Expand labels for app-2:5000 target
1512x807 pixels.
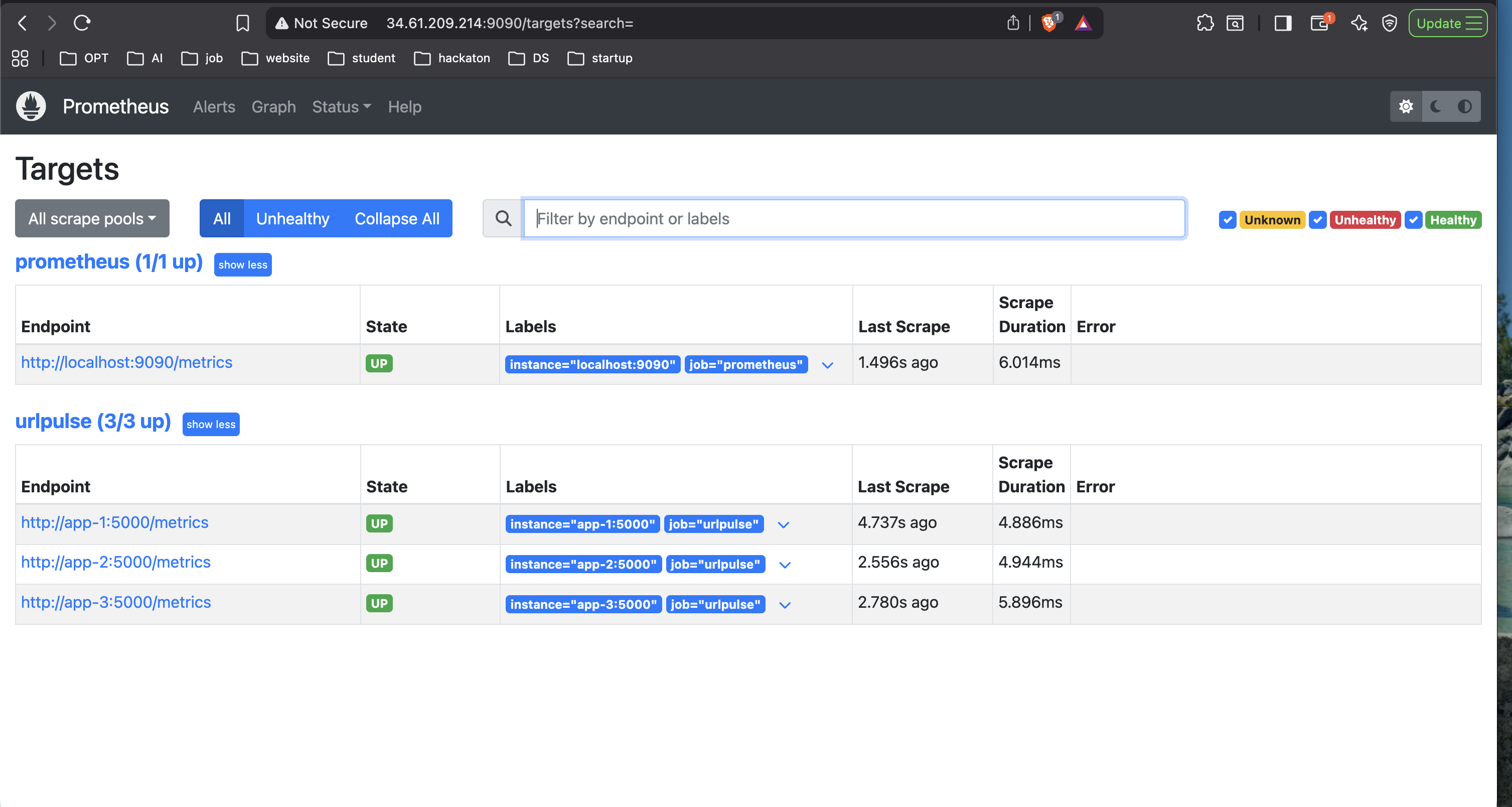tap(785, 565)
